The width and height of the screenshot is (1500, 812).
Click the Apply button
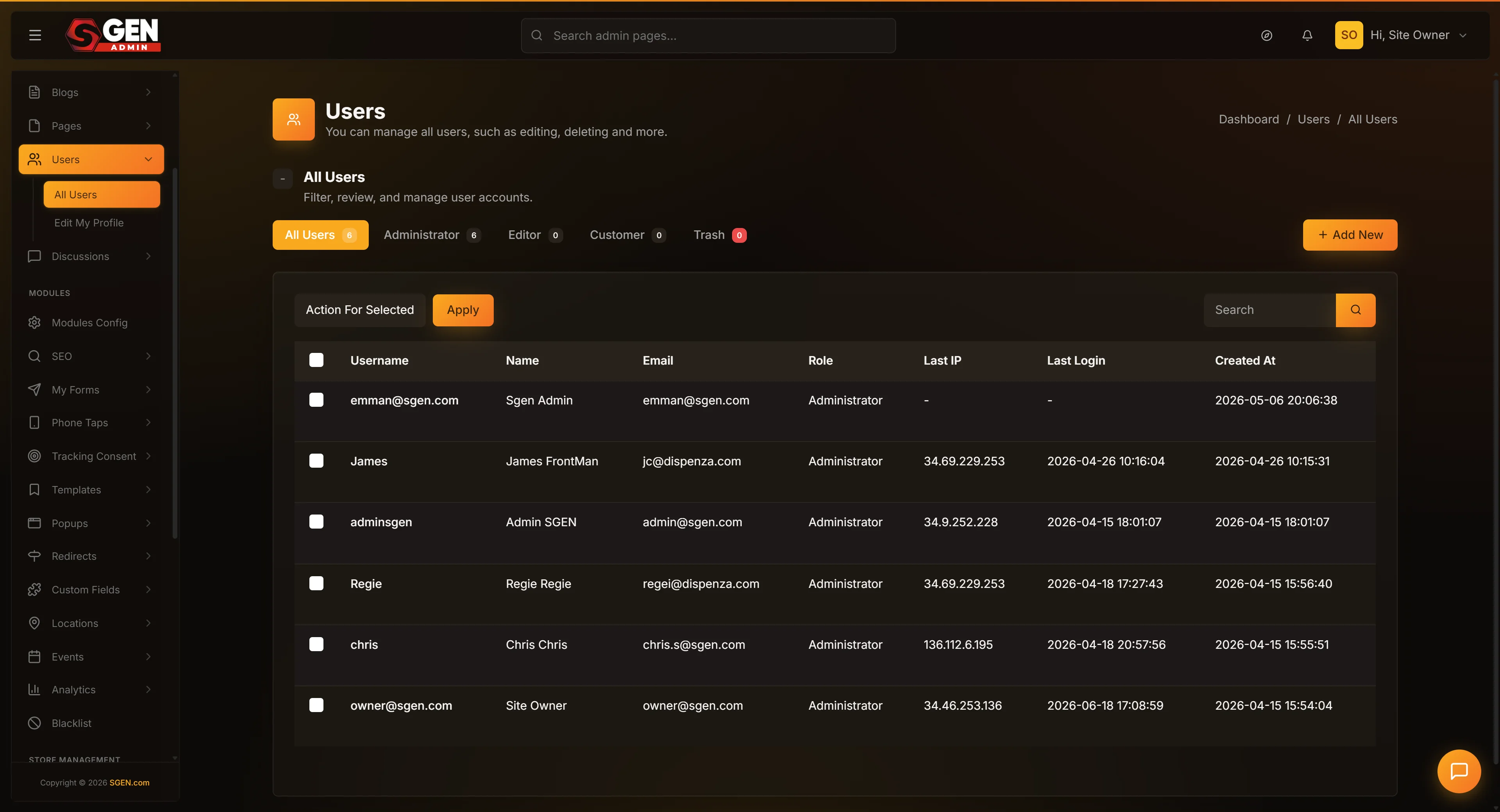[463, 310]
